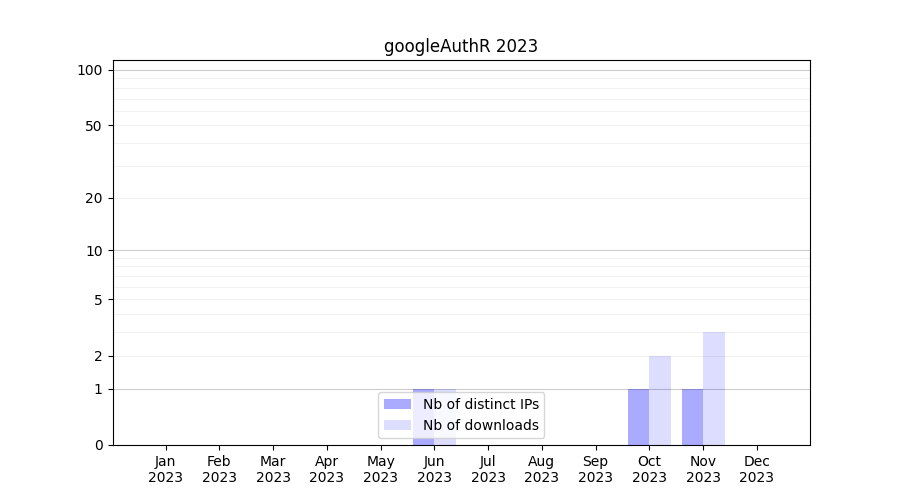This screenshot has height=500, width=900.
Task: Click the 20 y-axis tick label
Action: click(x=94, y=198)
